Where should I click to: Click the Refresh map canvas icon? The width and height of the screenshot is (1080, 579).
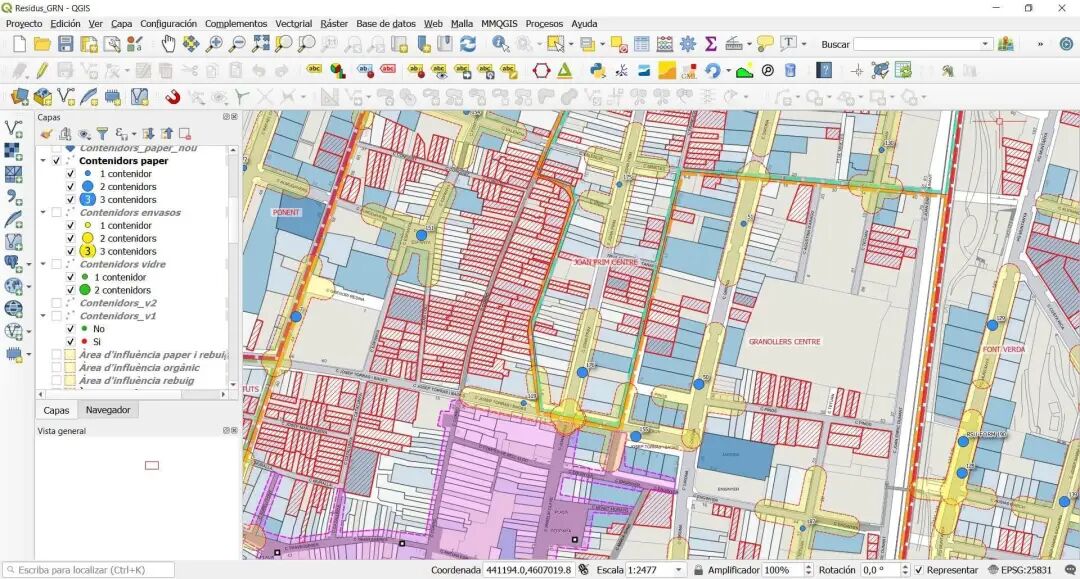[468, 44]
